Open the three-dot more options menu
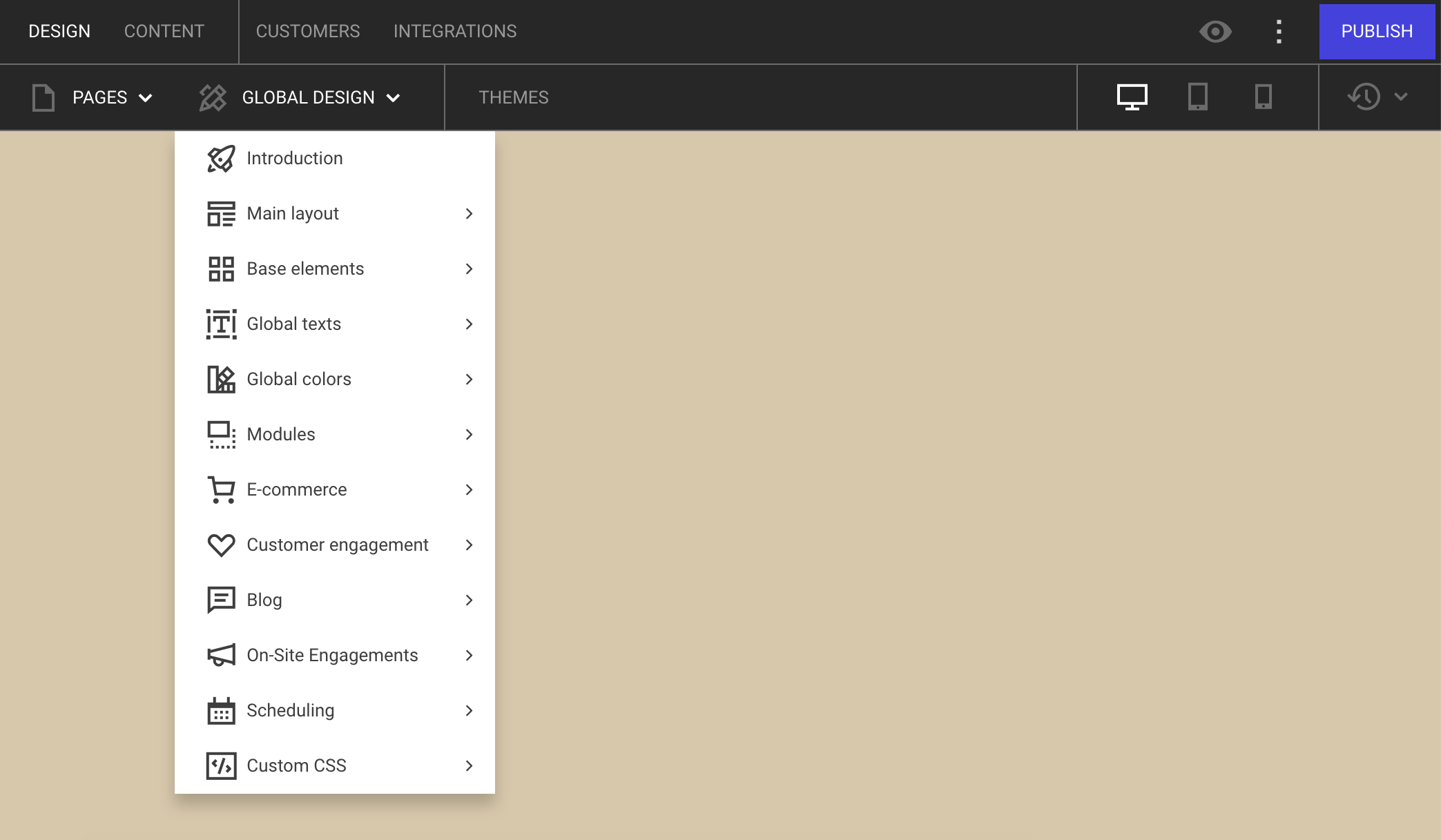1441x840 pixels. click(x=1279, y=32)
